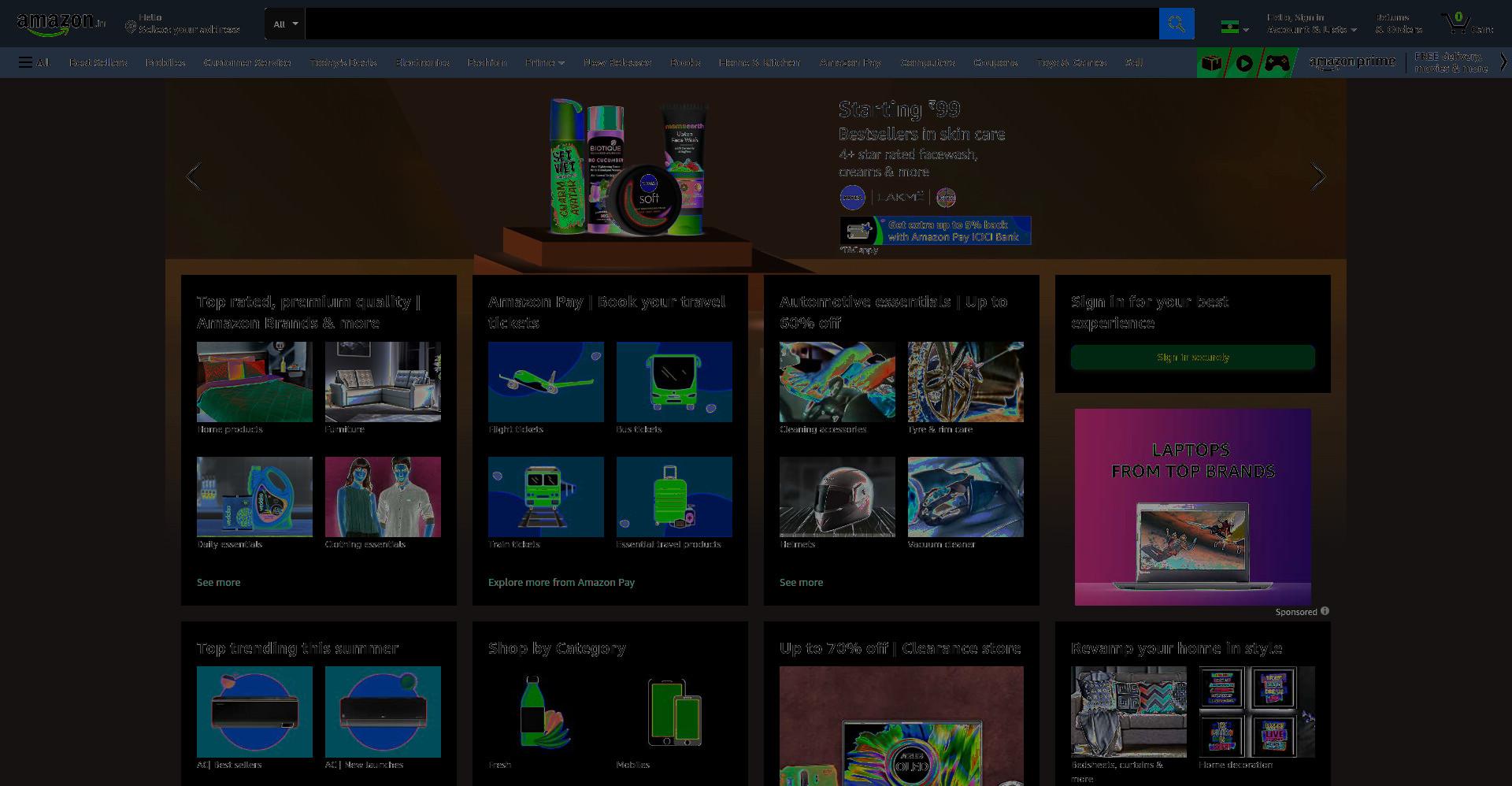Open Electronics in nav bar
This screenshot has width=1512, height=786.
(x=422, y=62)
